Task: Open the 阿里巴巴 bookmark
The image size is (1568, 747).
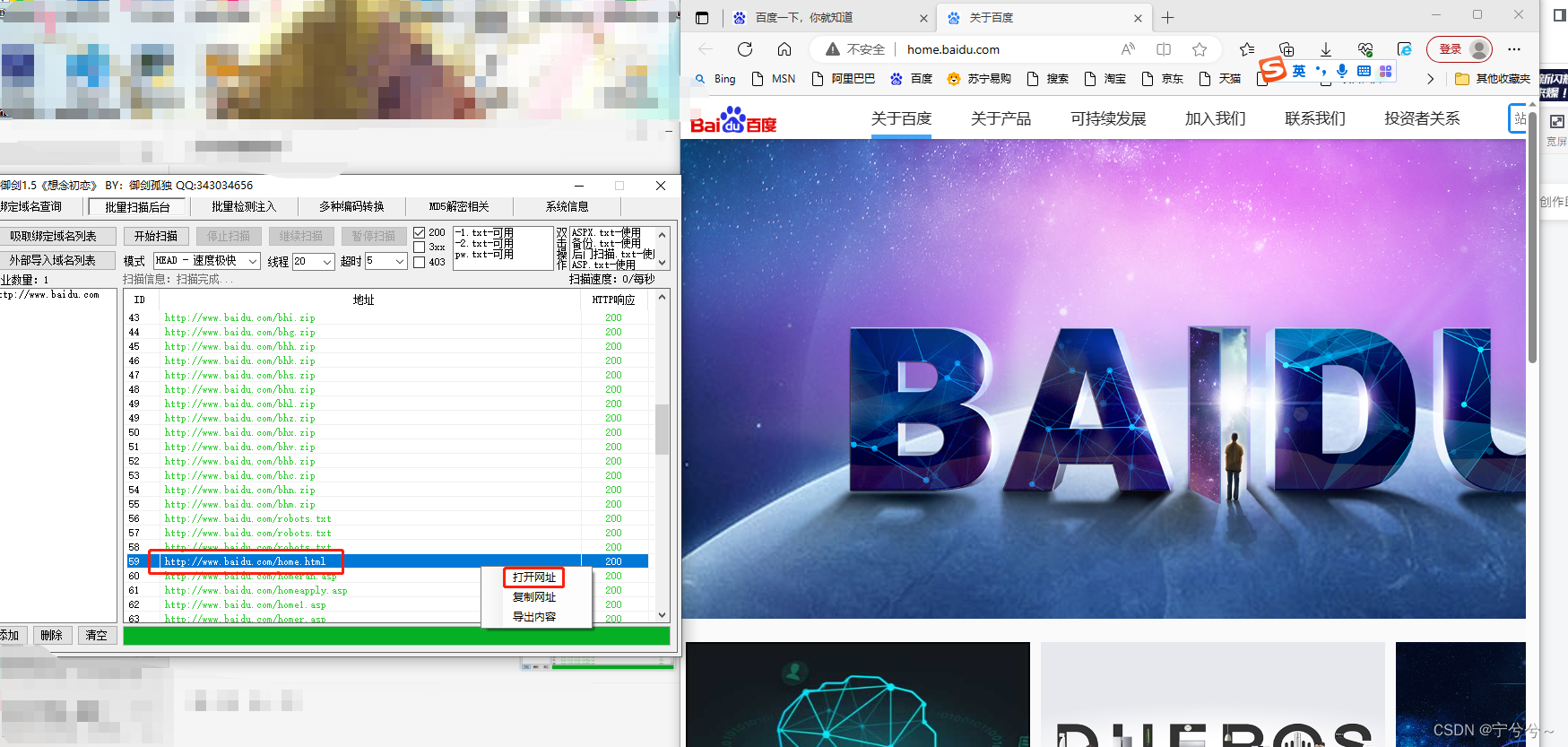Action: [x=844, y=79]
